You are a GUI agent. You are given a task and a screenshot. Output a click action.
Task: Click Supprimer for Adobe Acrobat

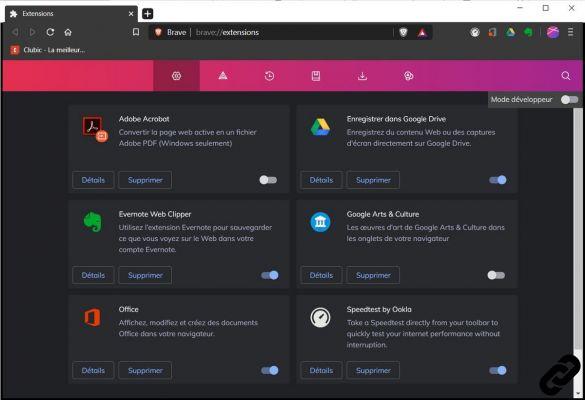coord(145,180)
